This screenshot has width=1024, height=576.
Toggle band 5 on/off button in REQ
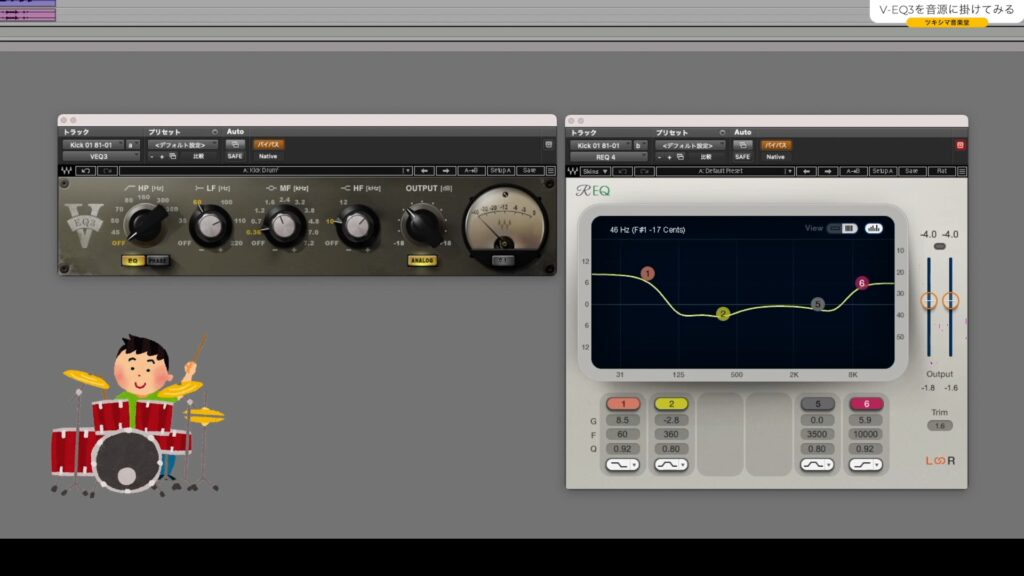[818, 404]
